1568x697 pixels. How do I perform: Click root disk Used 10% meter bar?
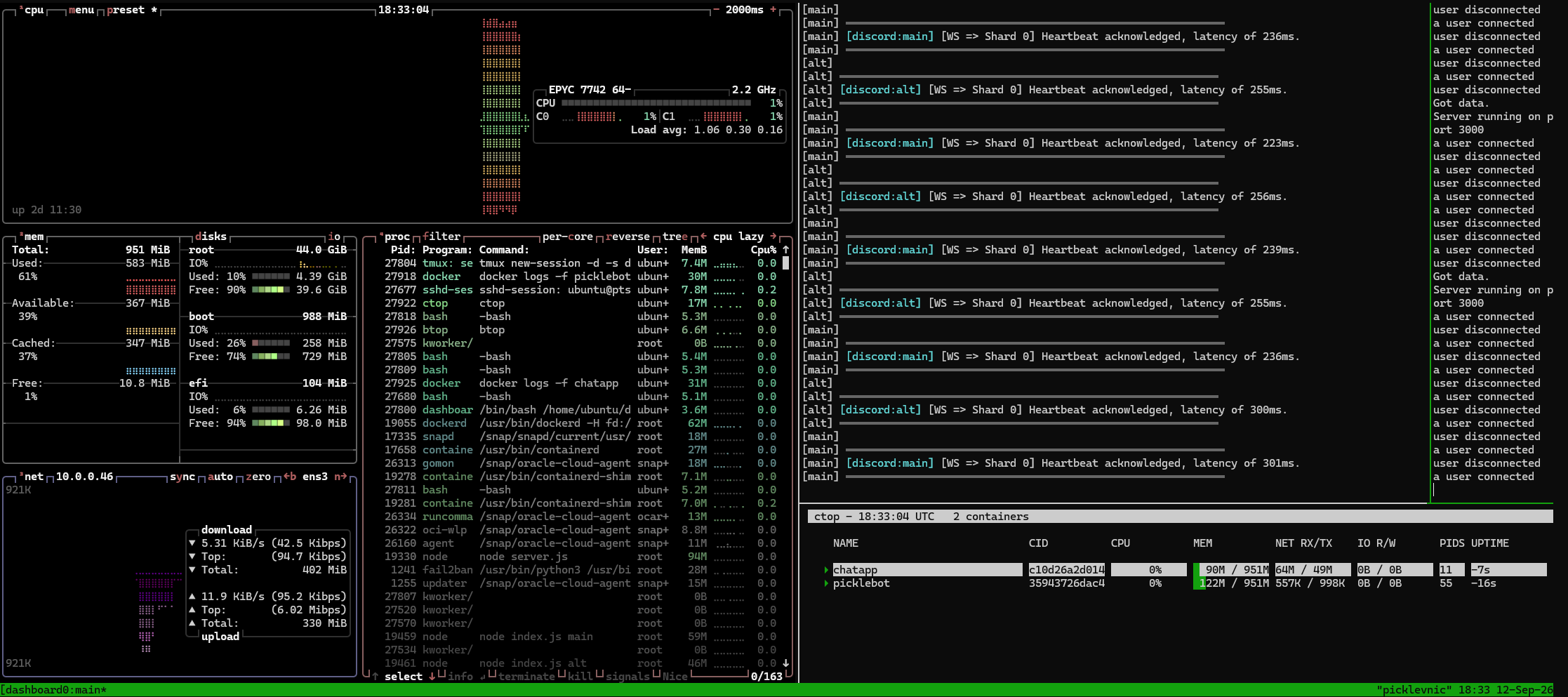pyautogui.click(x=271, y=277)
